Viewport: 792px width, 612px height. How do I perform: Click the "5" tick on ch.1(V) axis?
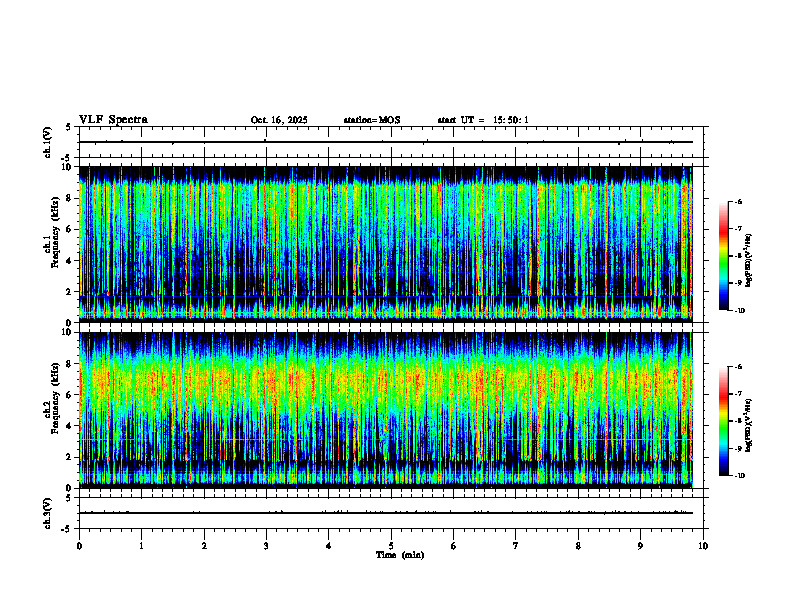pyautogui.click(x=69, y=127)
